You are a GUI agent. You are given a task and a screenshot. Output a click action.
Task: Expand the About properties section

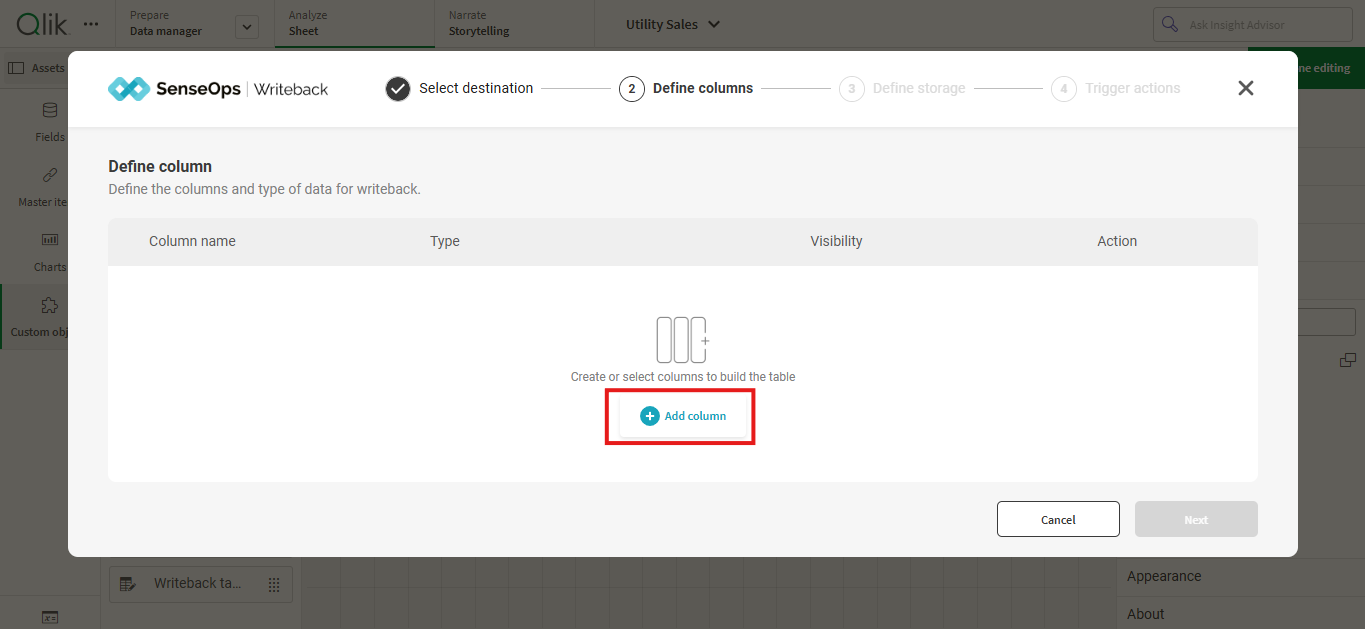coord(1240,614)
